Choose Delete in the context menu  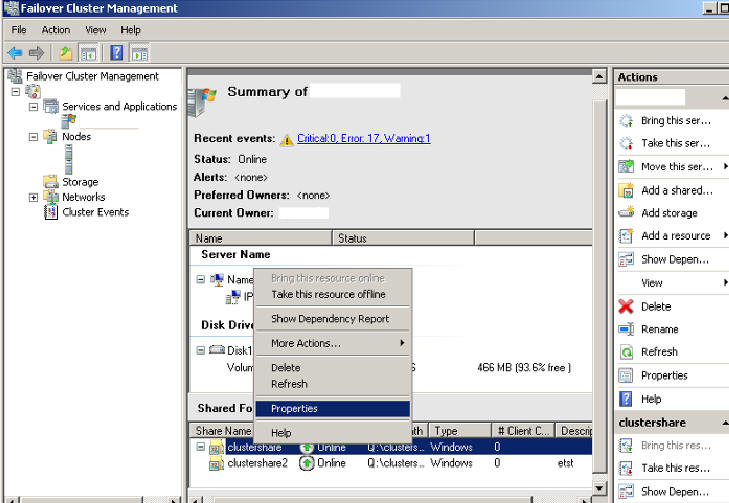[332, 367]
